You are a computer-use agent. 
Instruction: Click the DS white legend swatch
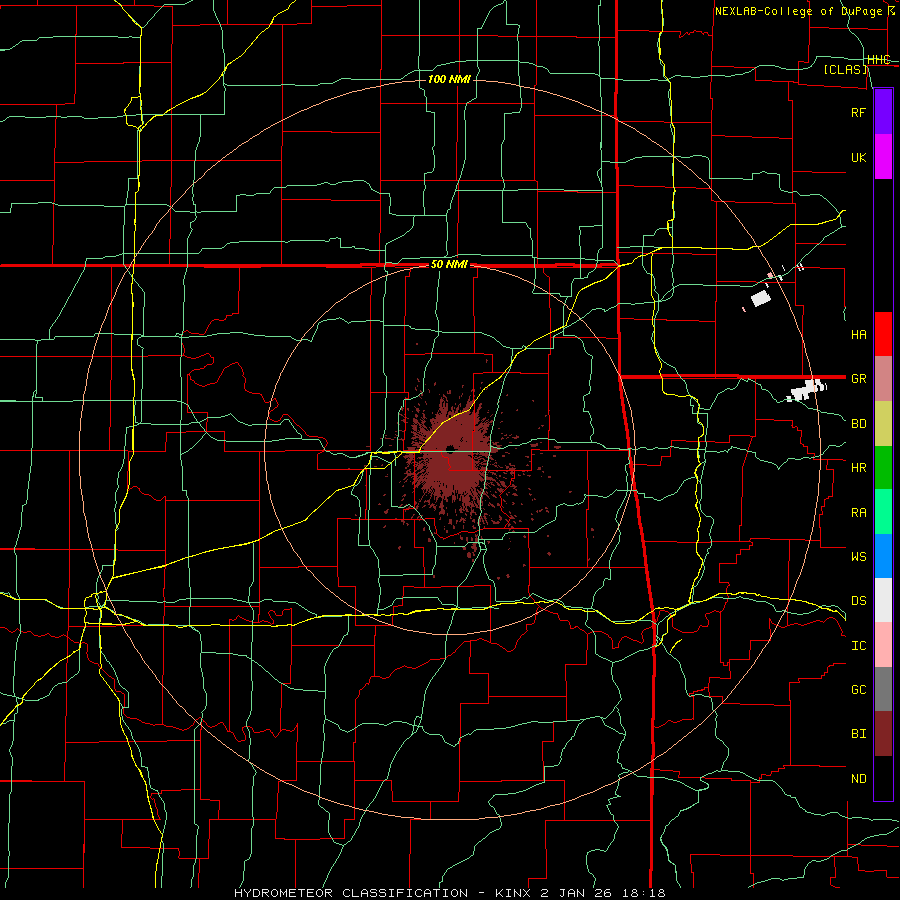click(883, 600)
